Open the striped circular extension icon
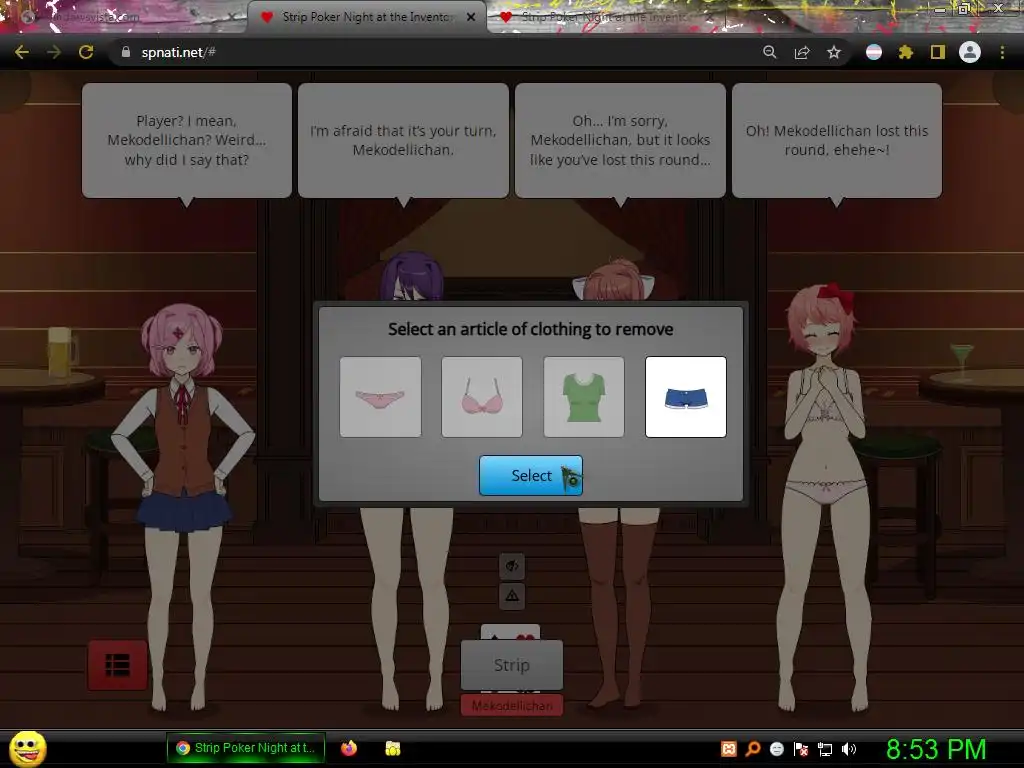This screenshot has height=768, width=1024. click(874, 52)
